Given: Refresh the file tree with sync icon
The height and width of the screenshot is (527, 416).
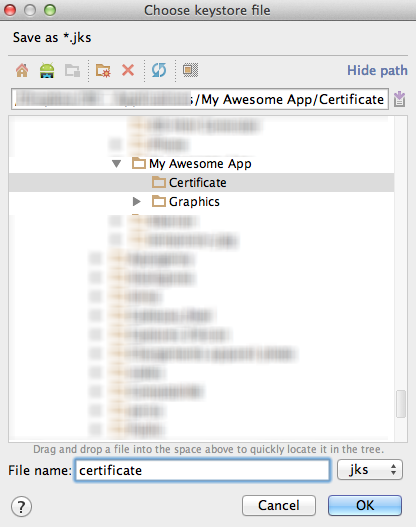Looking at the screenshot, I should 159,71.
